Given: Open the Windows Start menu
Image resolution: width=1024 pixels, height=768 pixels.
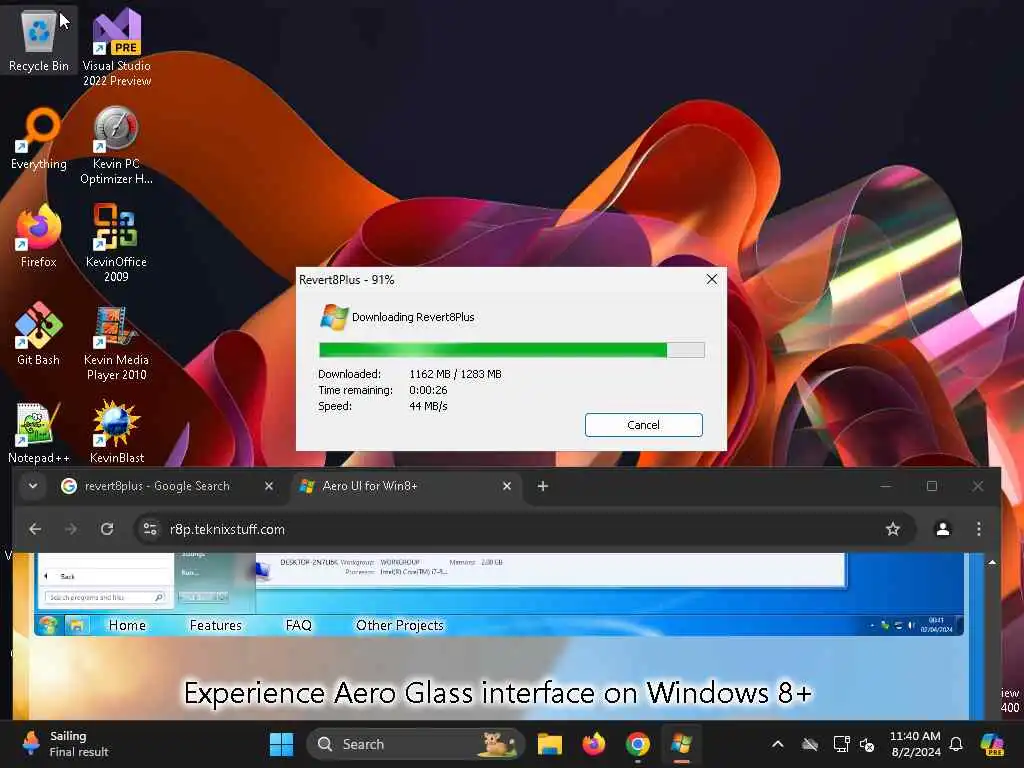Looking at the screenshot, I should click(281, 744).
